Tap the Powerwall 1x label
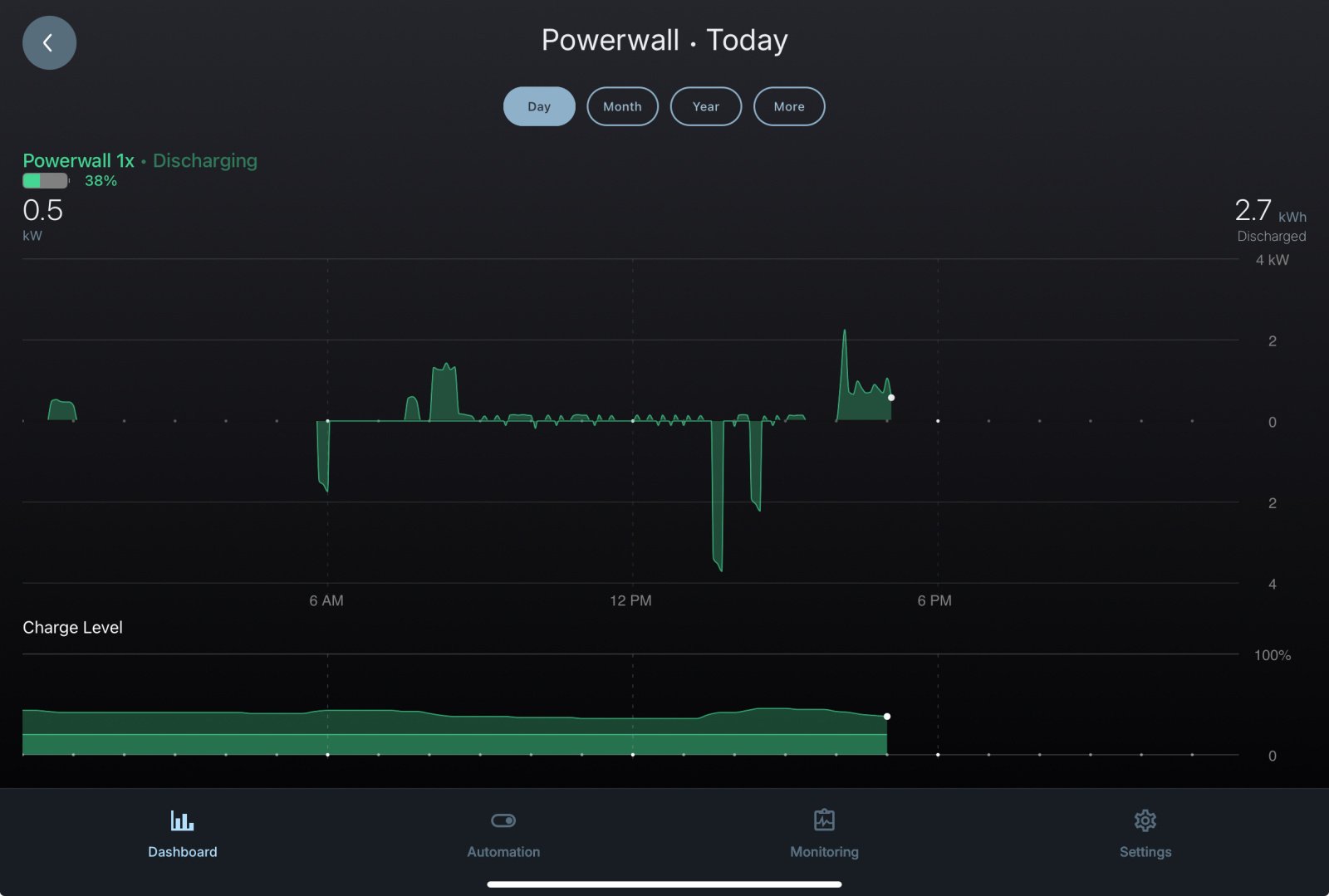This screenshot has height=896, width=1329. coord(78,160)
